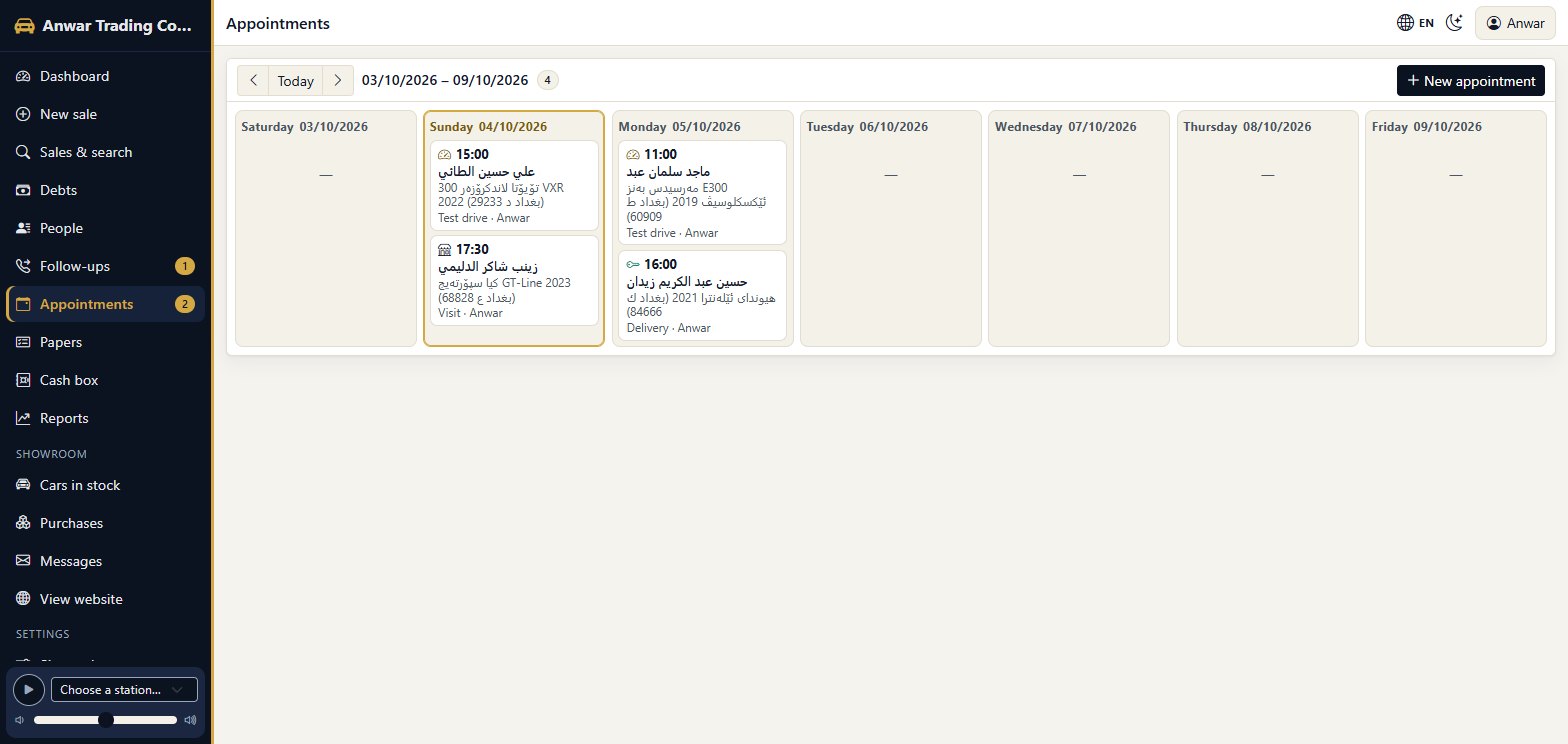Go to previous week arrow

[x=253, y=81]
